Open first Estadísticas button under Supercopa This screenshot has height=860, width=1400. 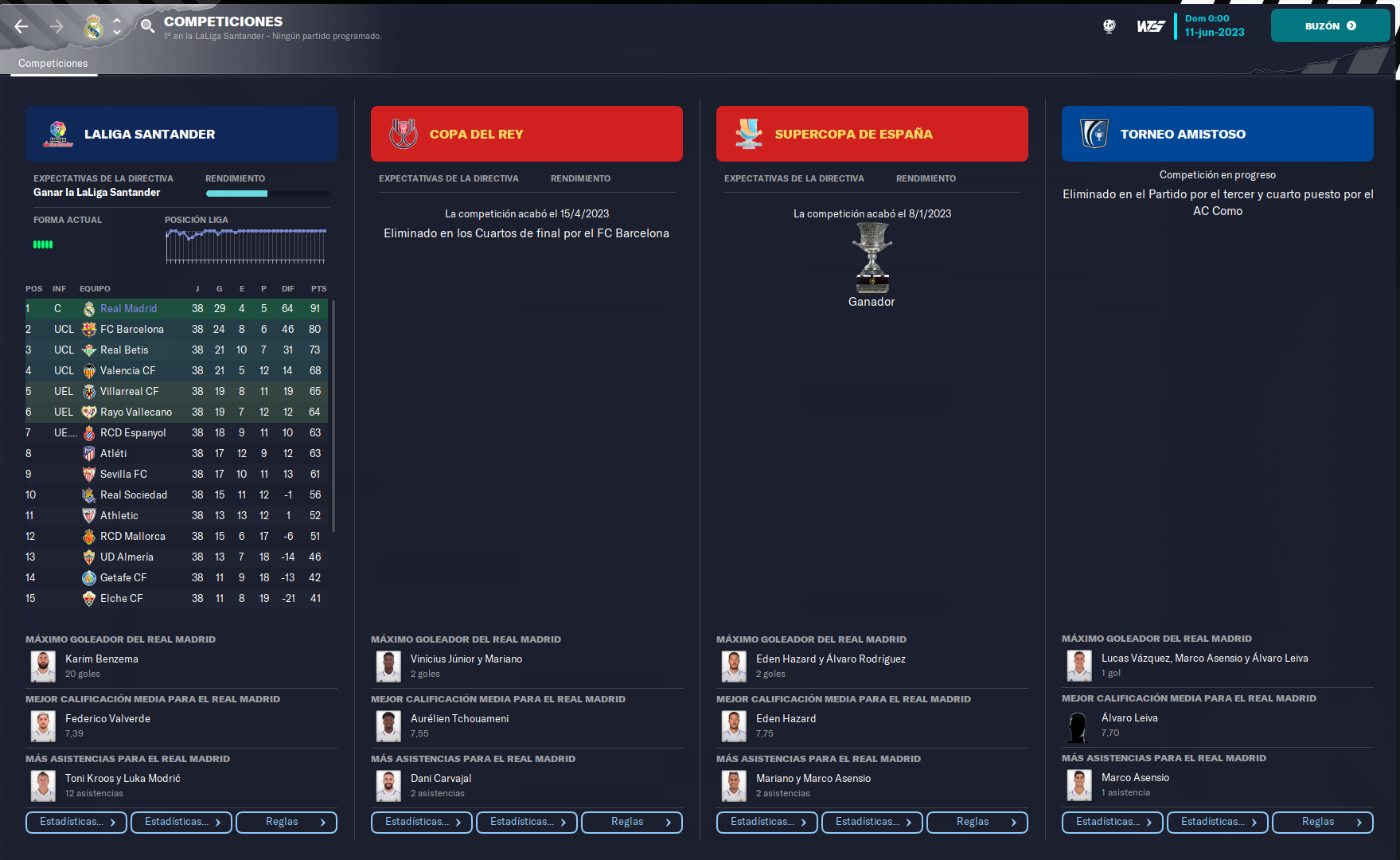767,822
